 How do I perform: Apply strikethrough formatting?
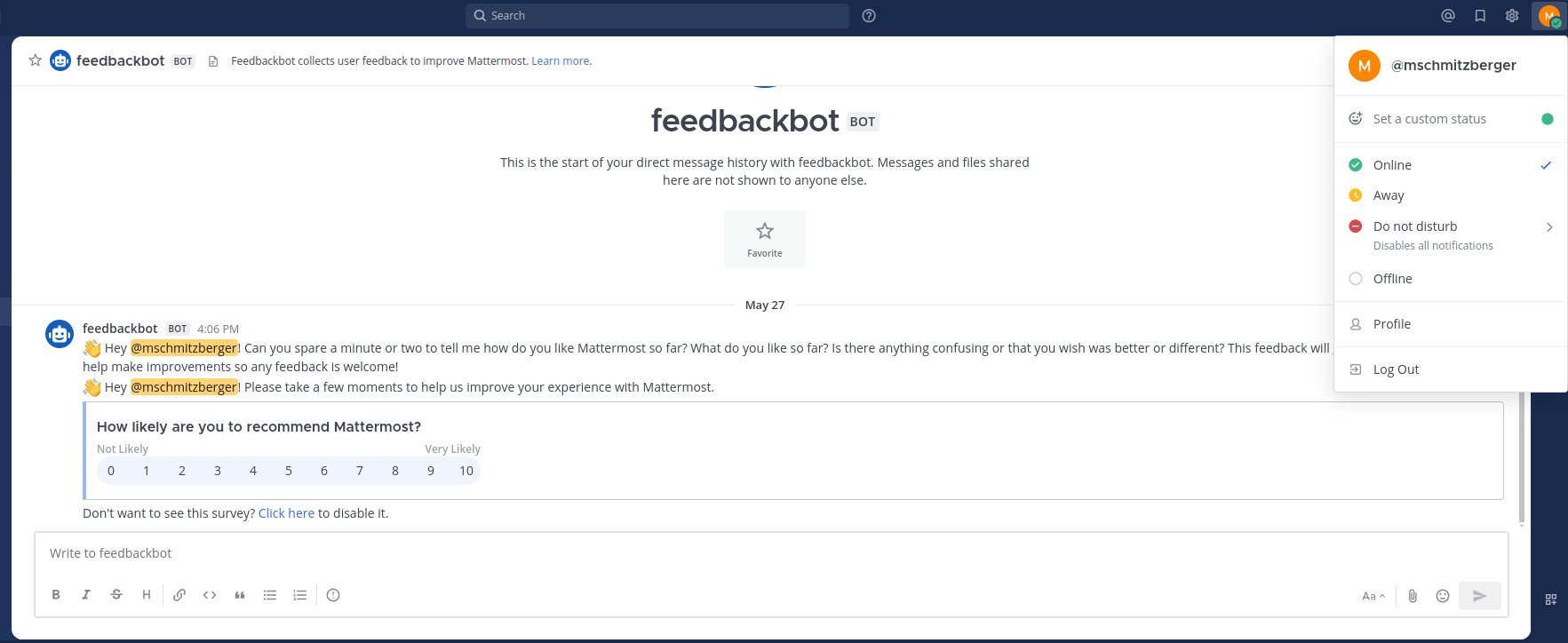[116, 595]
